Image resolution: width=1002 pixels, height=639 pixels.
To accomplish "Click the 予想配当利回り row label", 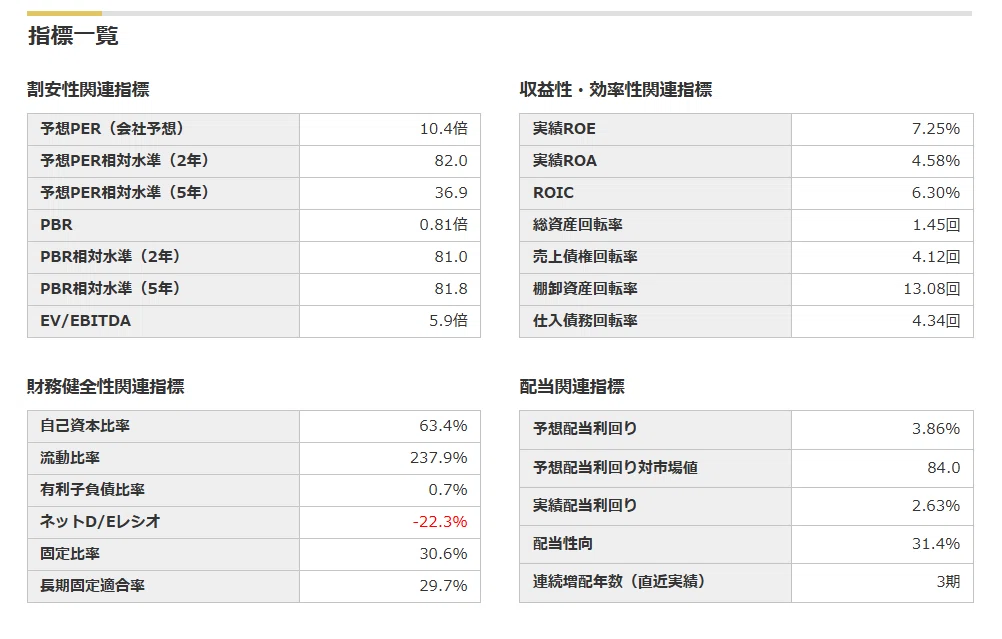I will [x=585, y=429].
